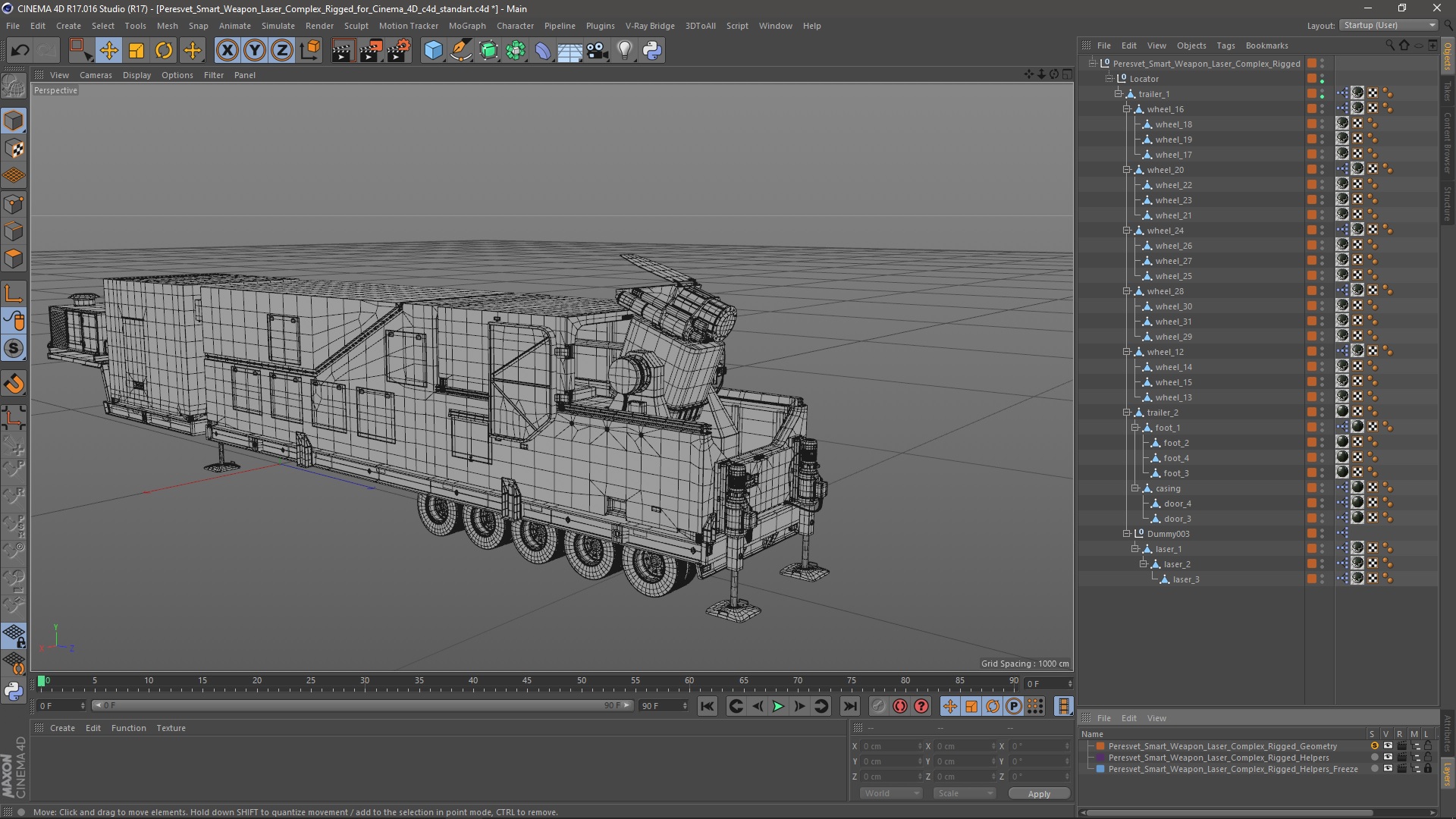This screenshot has height=819, width=1456.
Task: Open material manager Texture menu
Action: point(171,728)
